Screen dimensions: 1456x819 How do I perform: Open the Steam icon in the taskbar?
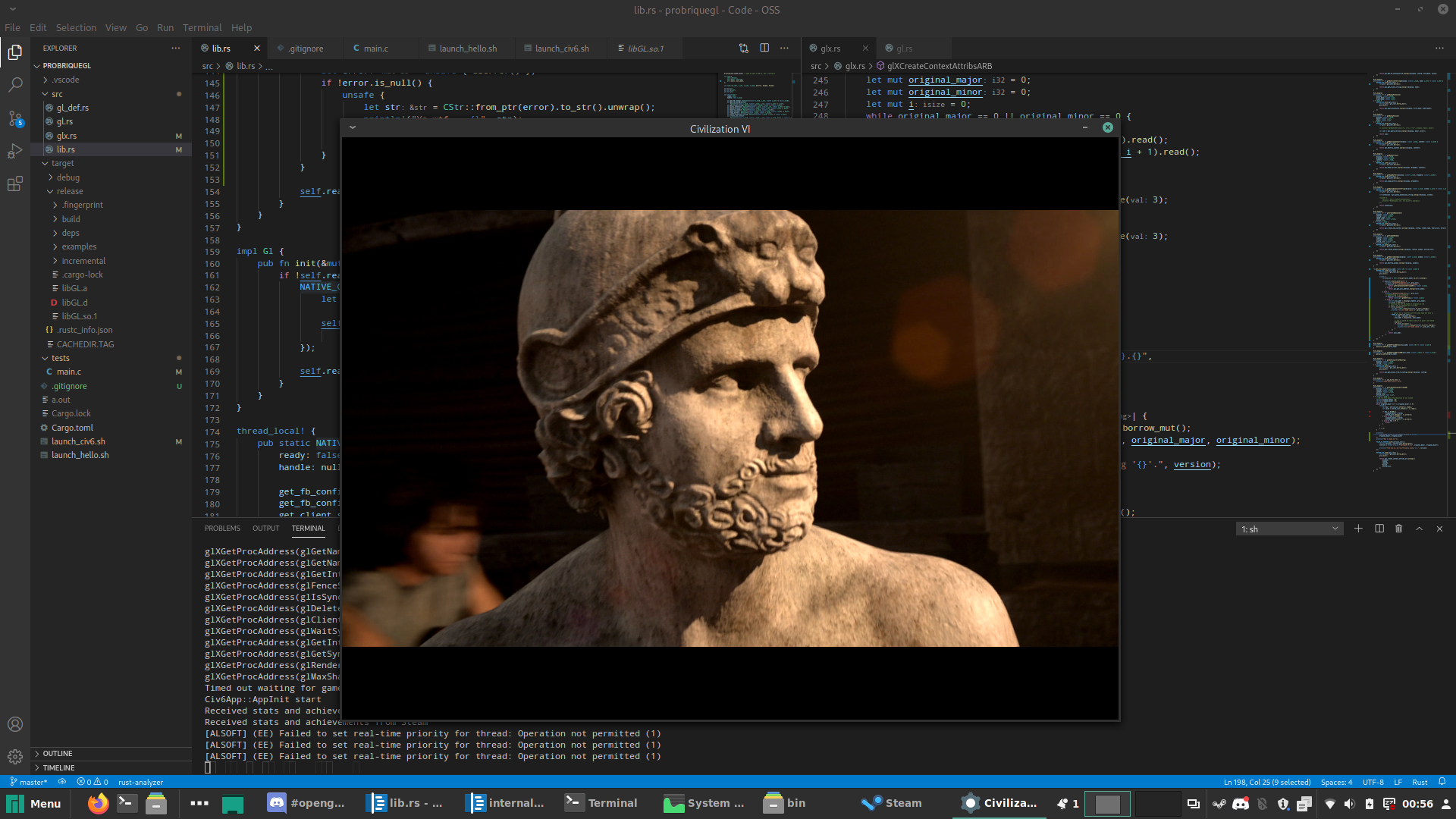click(x=871, y=803)
